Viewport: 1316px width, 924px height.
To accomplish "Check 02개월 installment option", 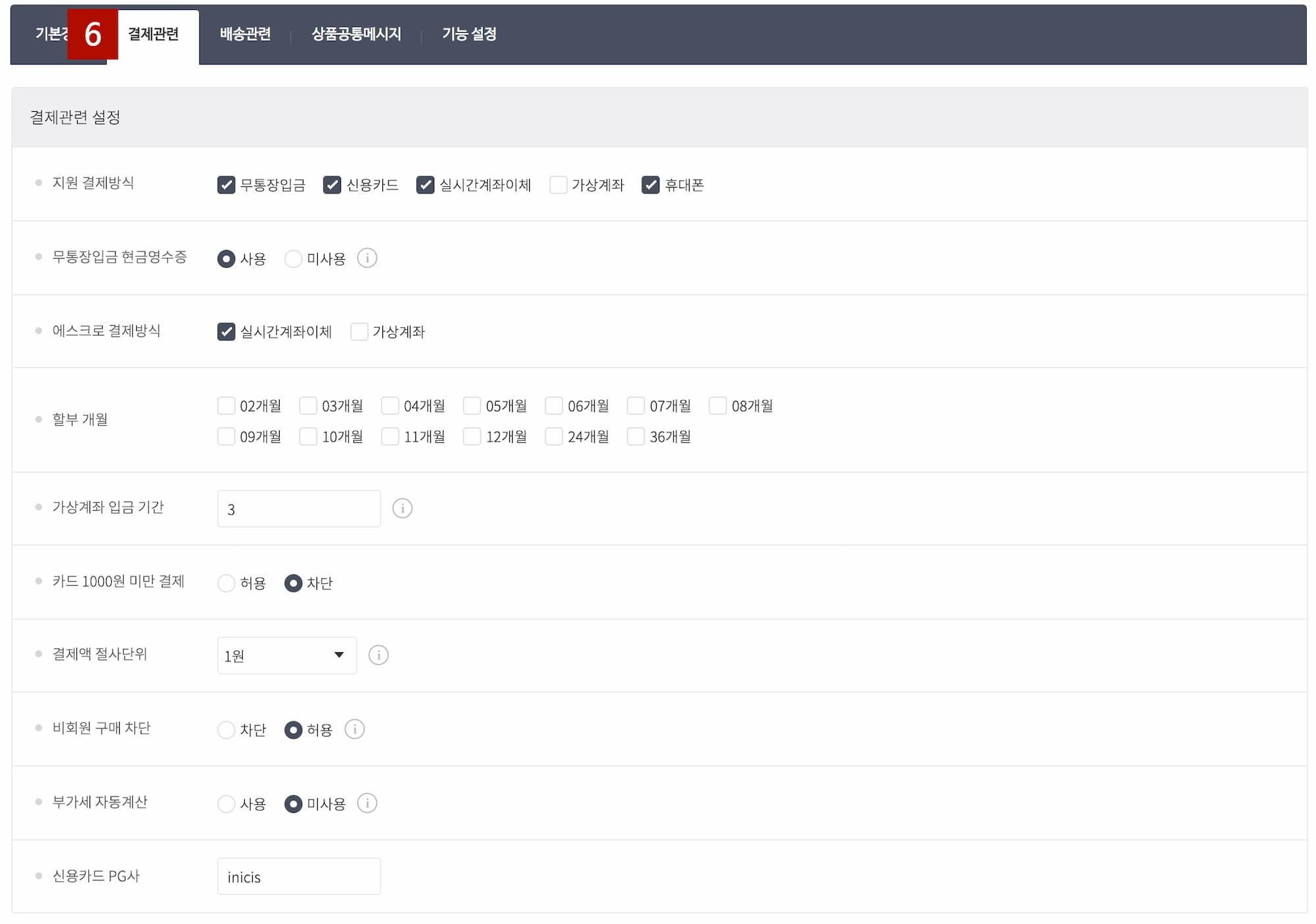I will click(x=226, y=405).
